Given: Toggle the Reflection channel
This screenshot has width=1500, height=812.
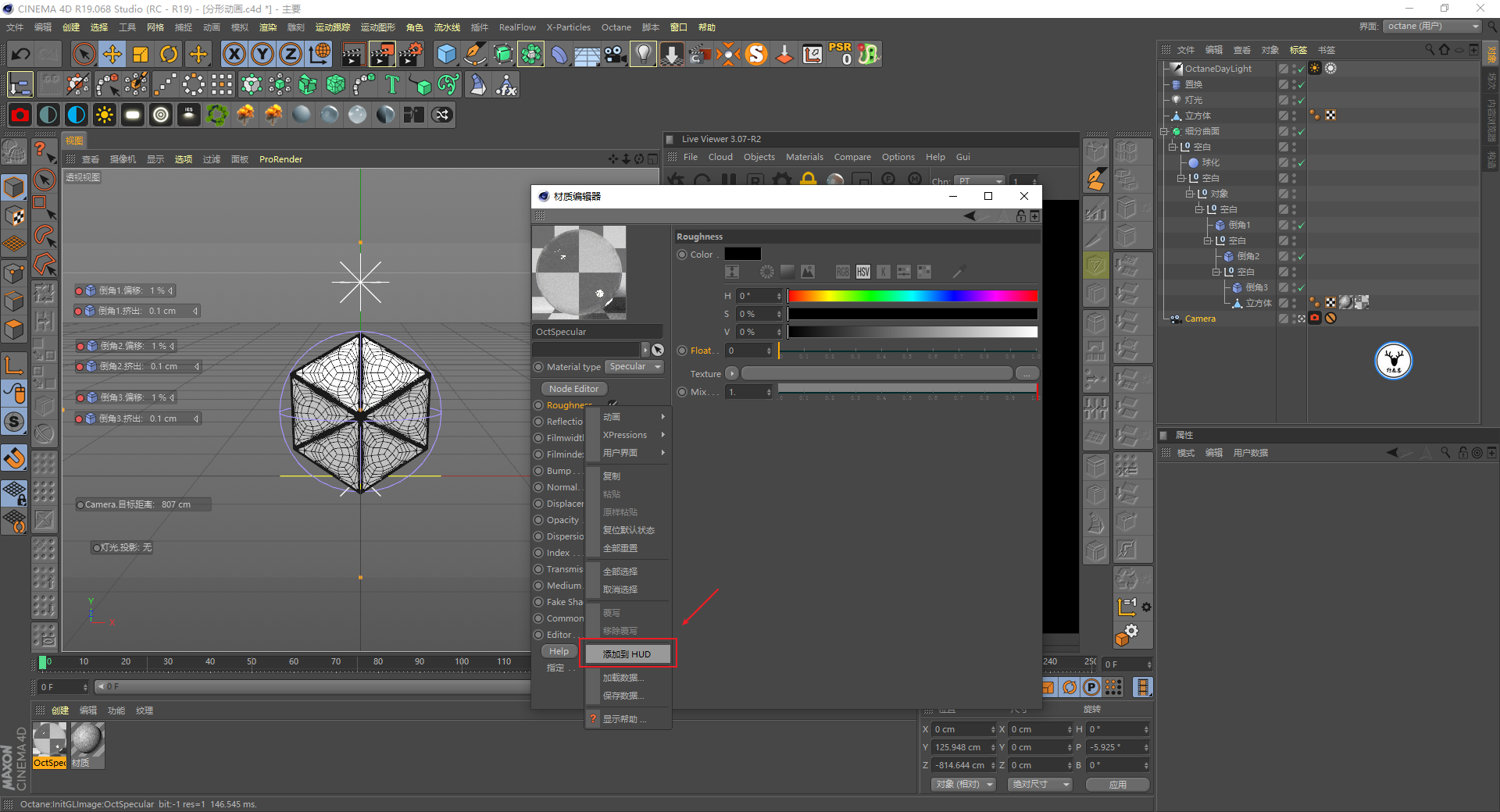Looking at the screenshot, I should click(x=538, y=422).
